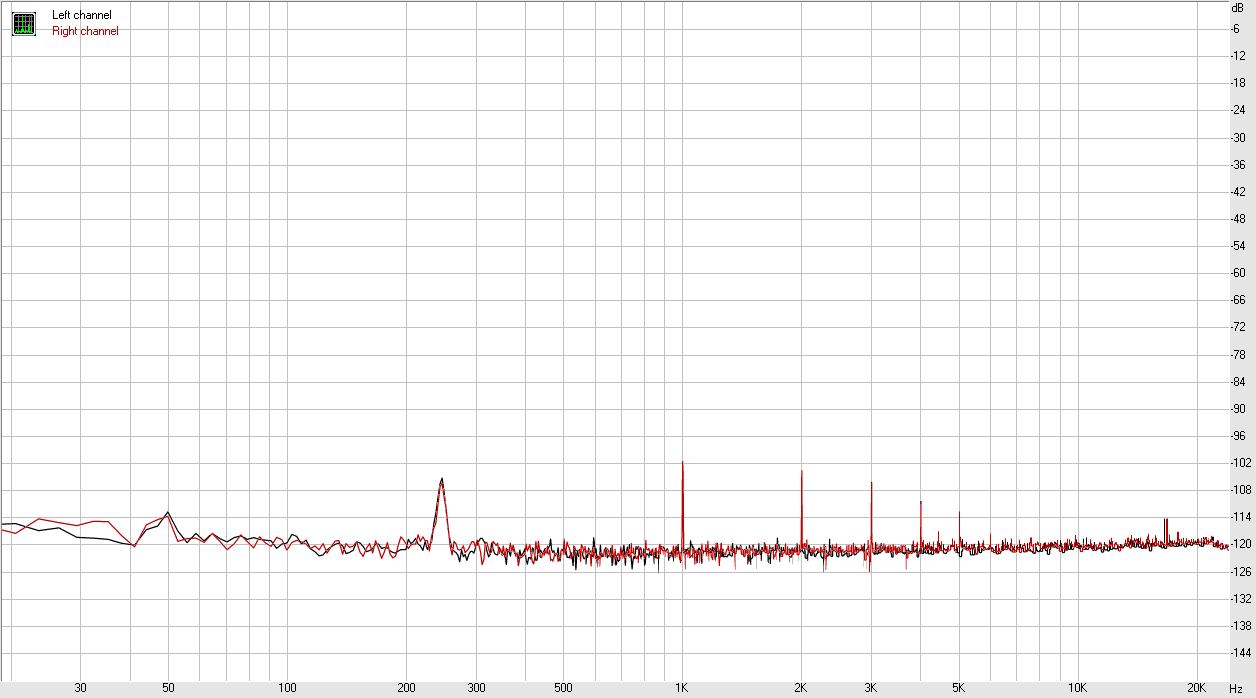The image size is (1256, 698).
Task: Click the -6 dB axis value
Action: [x=1235, y=28]
